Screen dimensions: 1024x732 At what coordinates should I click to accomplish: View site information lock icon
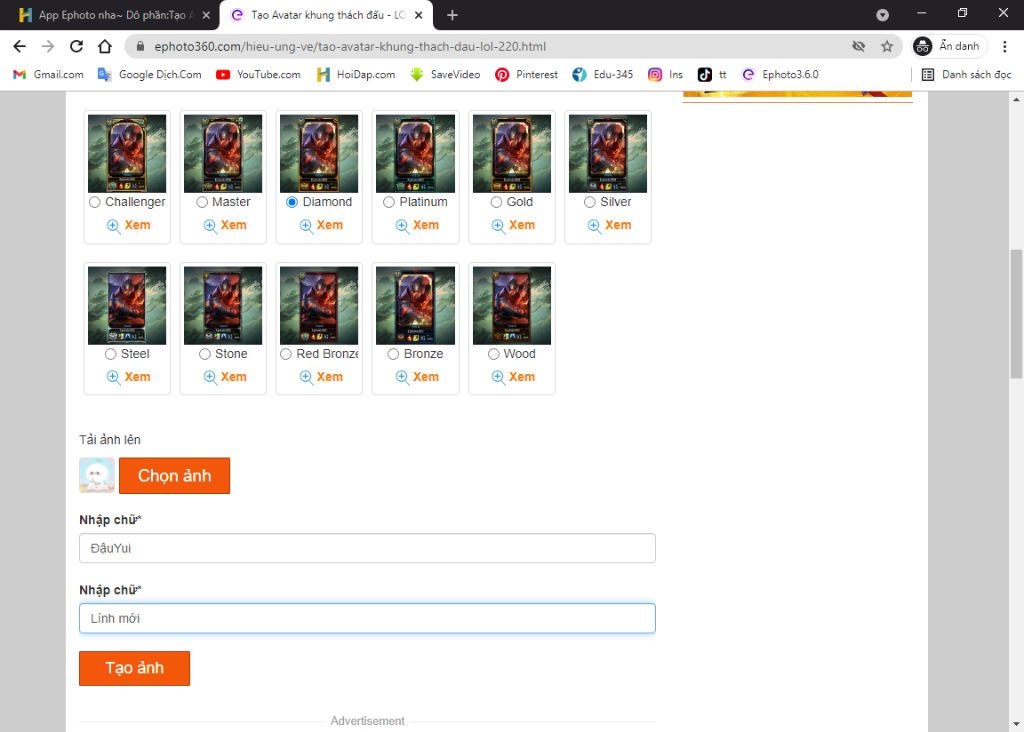pyautogui.click(x=140, y=46)
